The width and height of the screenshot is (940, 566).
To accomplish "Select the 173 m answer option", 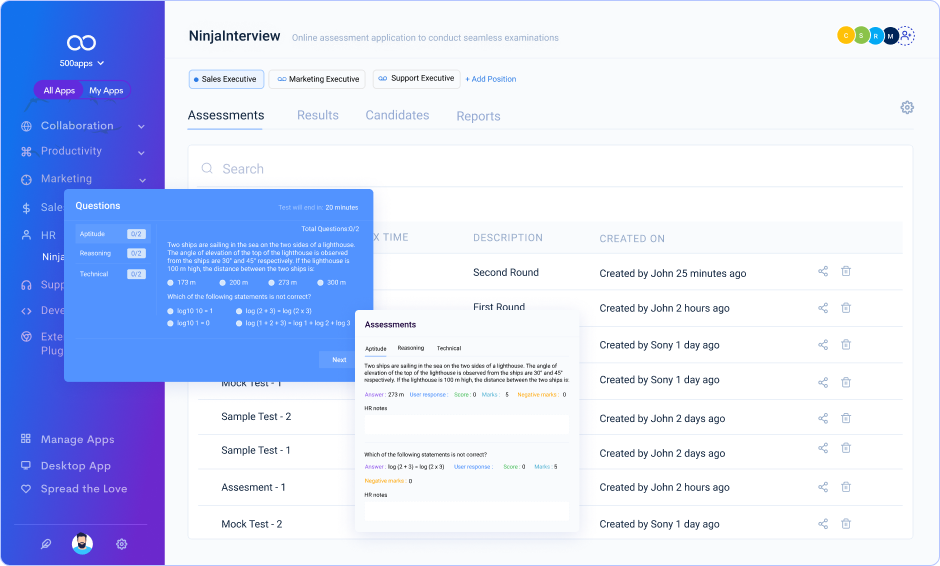I will click(171, 283).
